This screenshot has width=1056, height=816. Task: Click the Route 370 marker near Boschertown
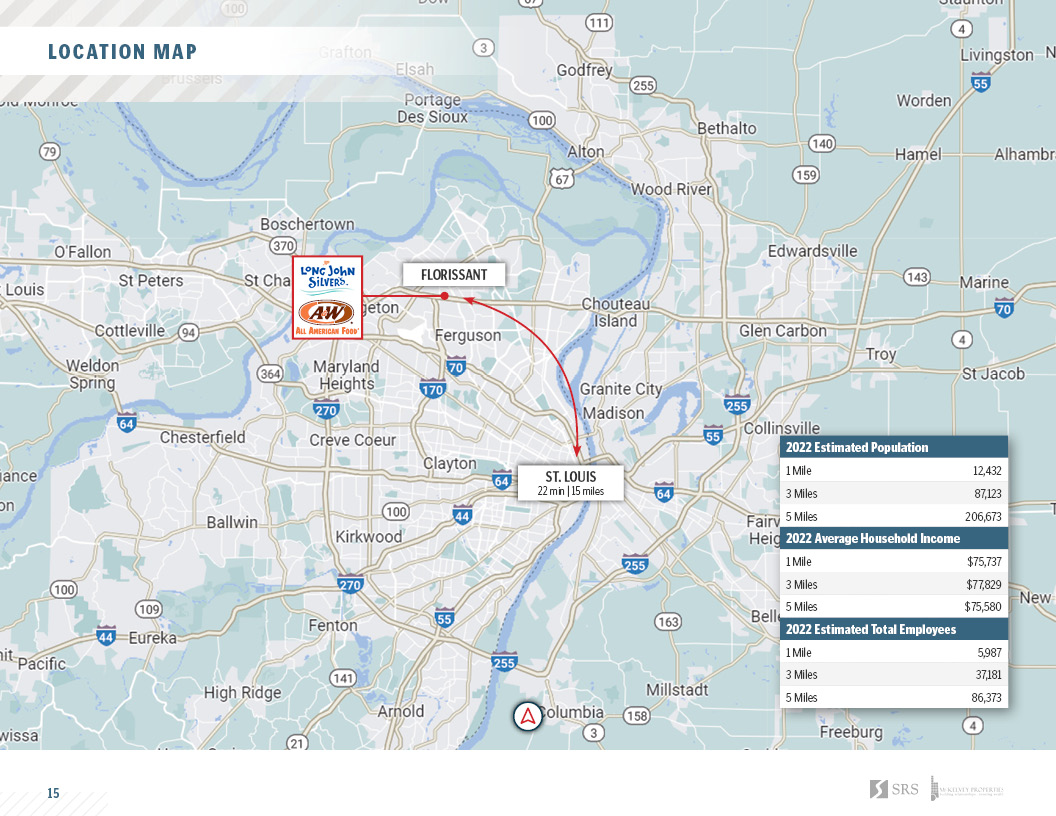click(283, 246)
